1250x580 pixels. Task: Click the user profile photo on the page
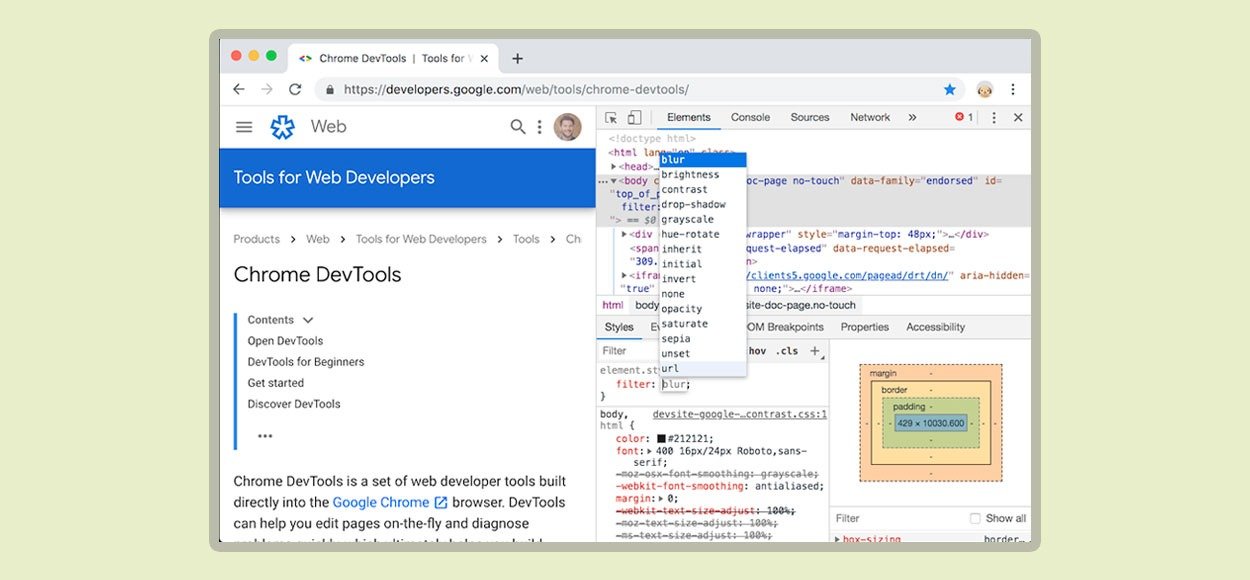tap(567, 127)
